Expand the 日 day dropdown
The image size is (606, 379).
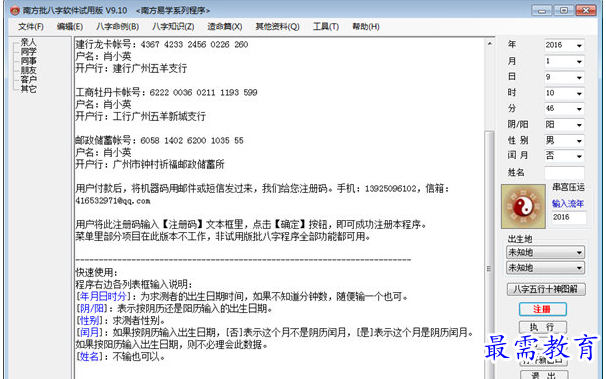579,77
